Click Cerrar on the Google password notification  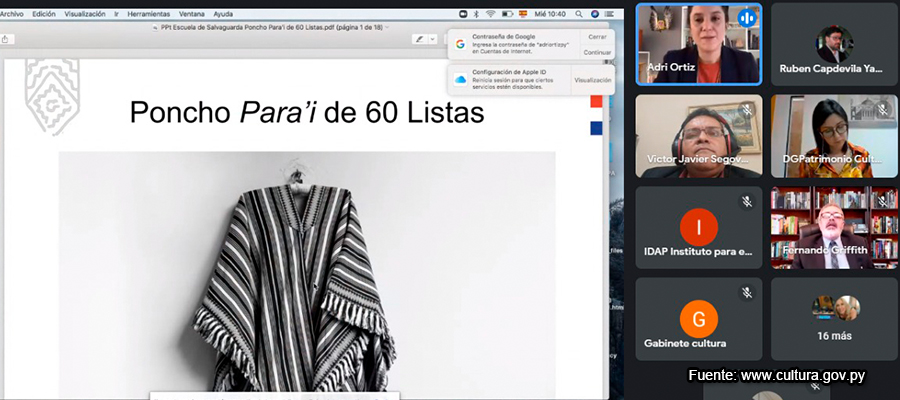click(597, 36)
